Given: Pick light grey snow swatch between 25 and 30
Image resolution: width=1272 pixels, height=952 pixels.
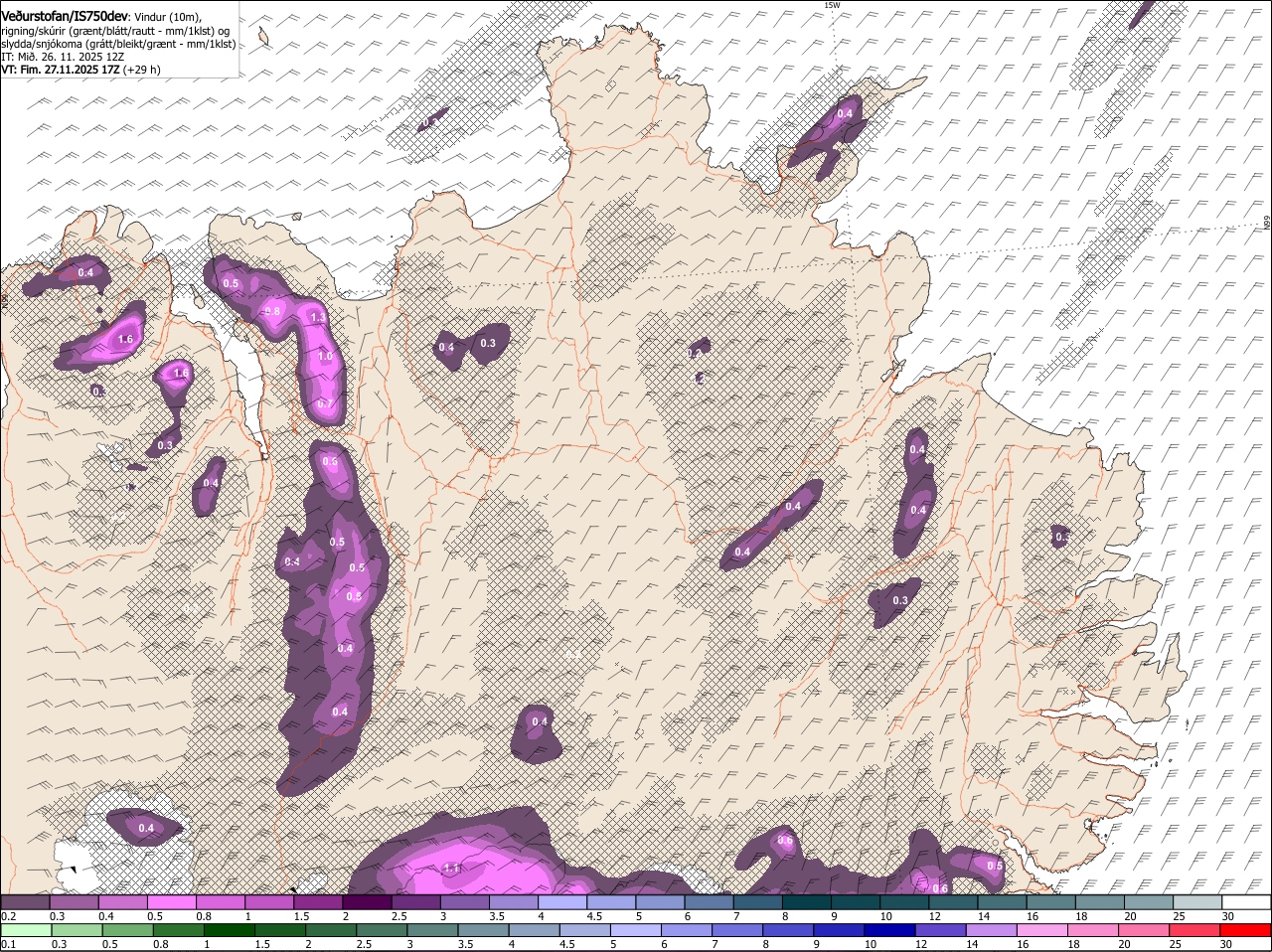Looking at the screenshot, I should pyautogui.click(x=1197, y=902).
